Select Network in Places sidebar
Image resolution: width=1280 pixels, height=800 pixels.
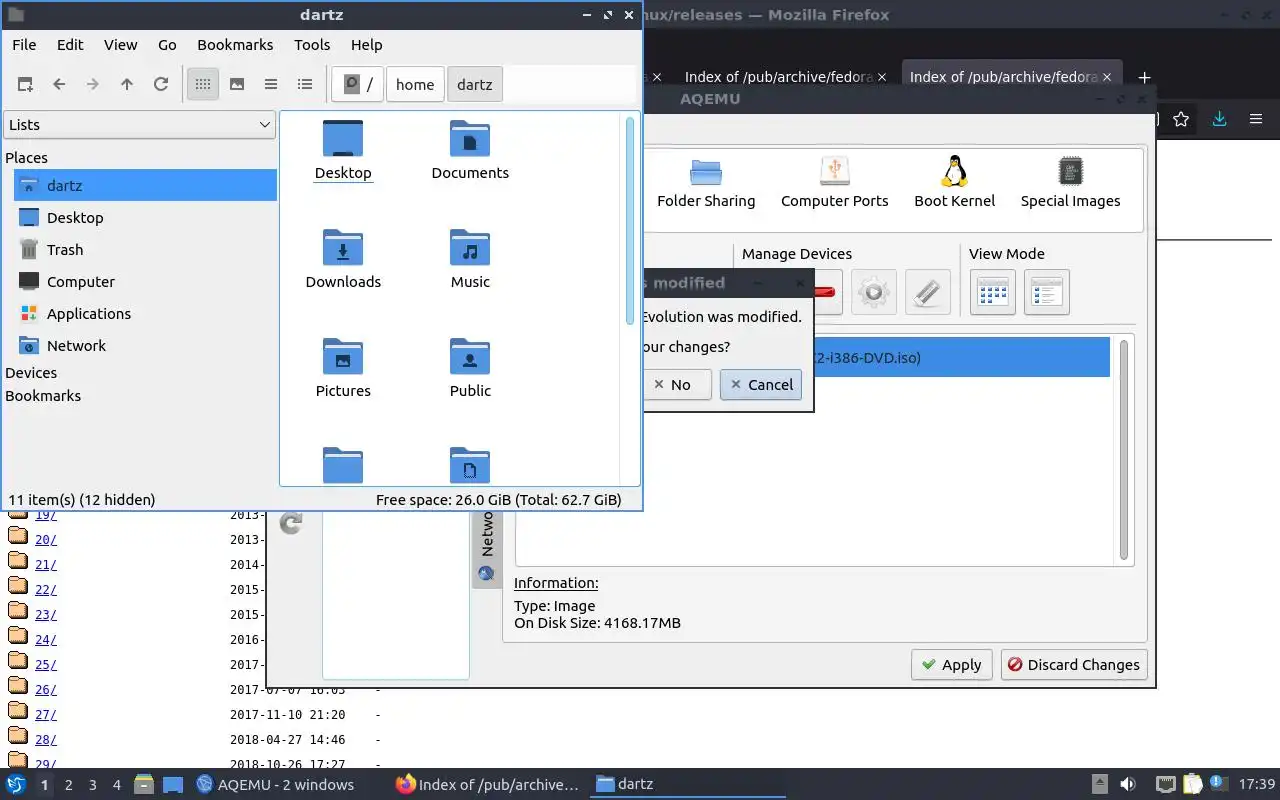click(146, 346)
